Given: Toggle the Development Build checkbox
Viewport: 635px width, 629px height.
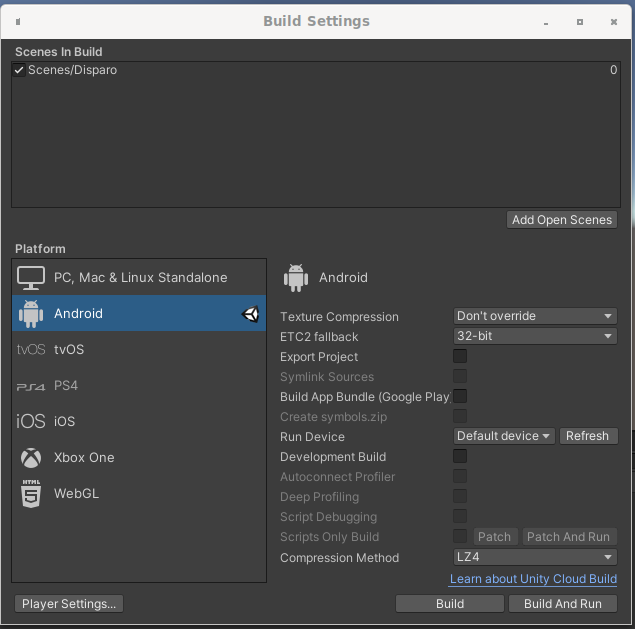Looking at the screenshot, I should click(460, 456).
